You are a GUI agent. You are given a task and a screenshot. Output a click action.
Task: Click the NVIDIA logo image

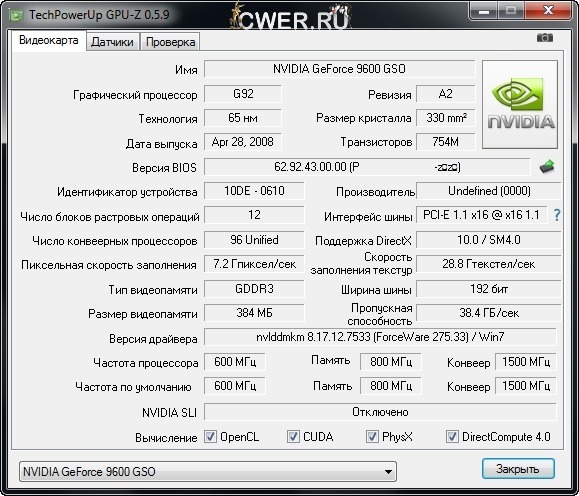tap(520, 105)
